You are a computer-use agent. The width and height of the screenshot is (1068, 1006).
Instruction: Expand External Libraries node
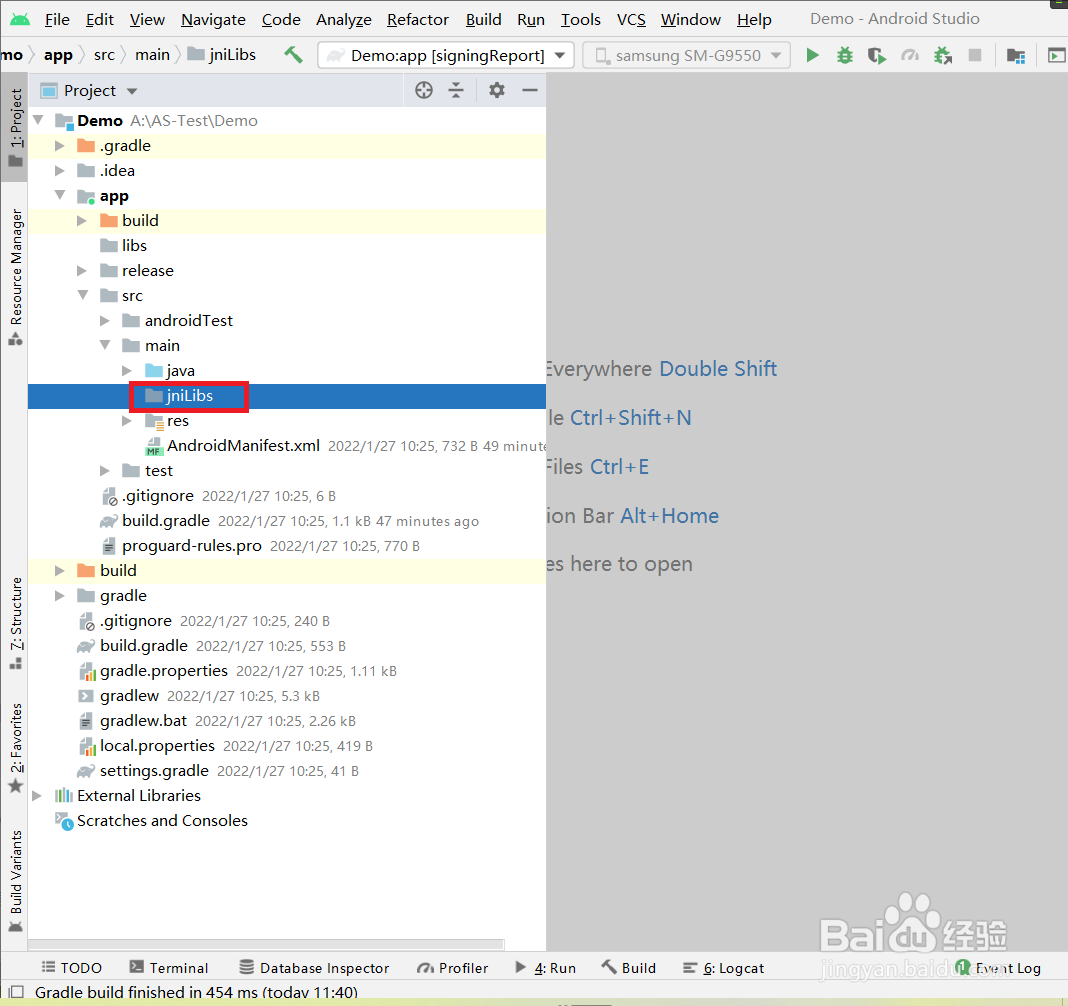point(37,796)
